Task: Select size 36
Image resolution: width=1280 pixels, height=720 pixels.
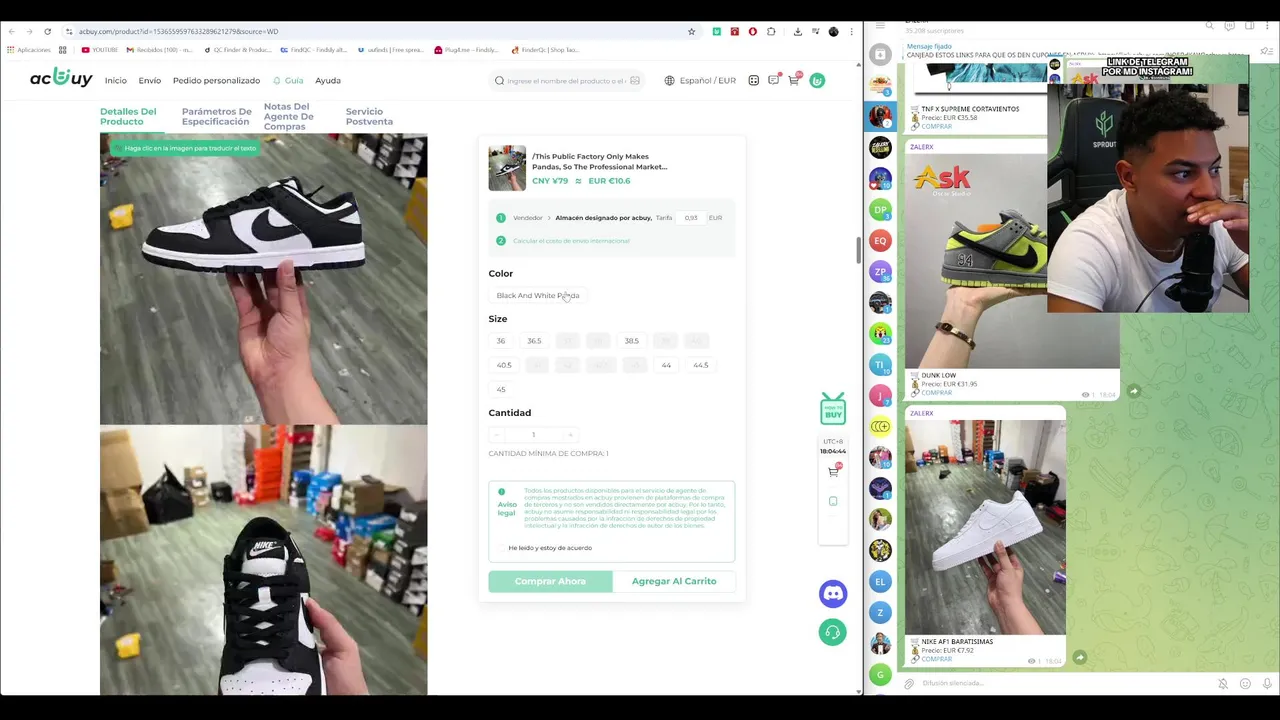Action: (501, 341)
